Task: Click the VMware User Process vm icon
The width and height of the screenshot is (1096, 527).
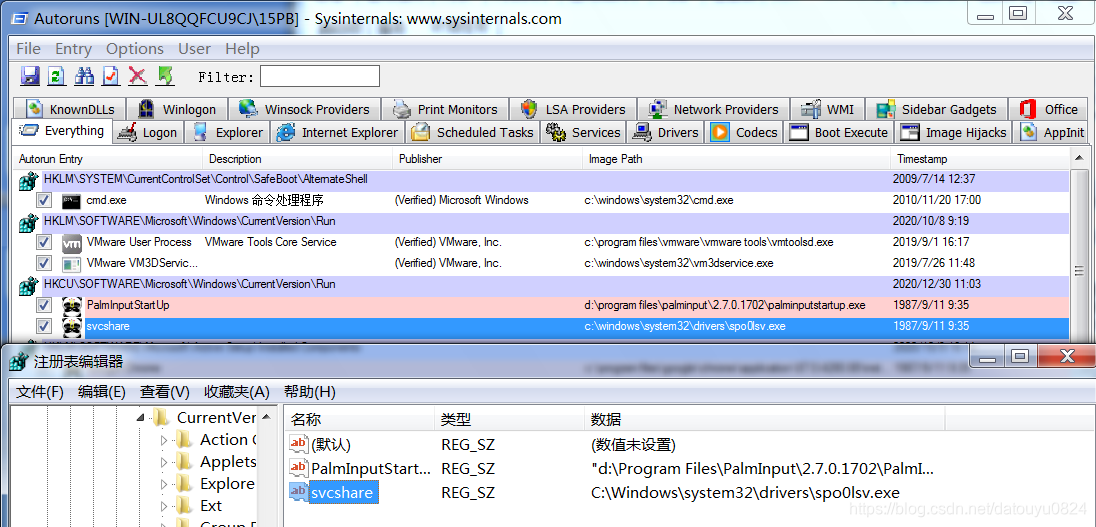Action: click(x=71, y=243)
